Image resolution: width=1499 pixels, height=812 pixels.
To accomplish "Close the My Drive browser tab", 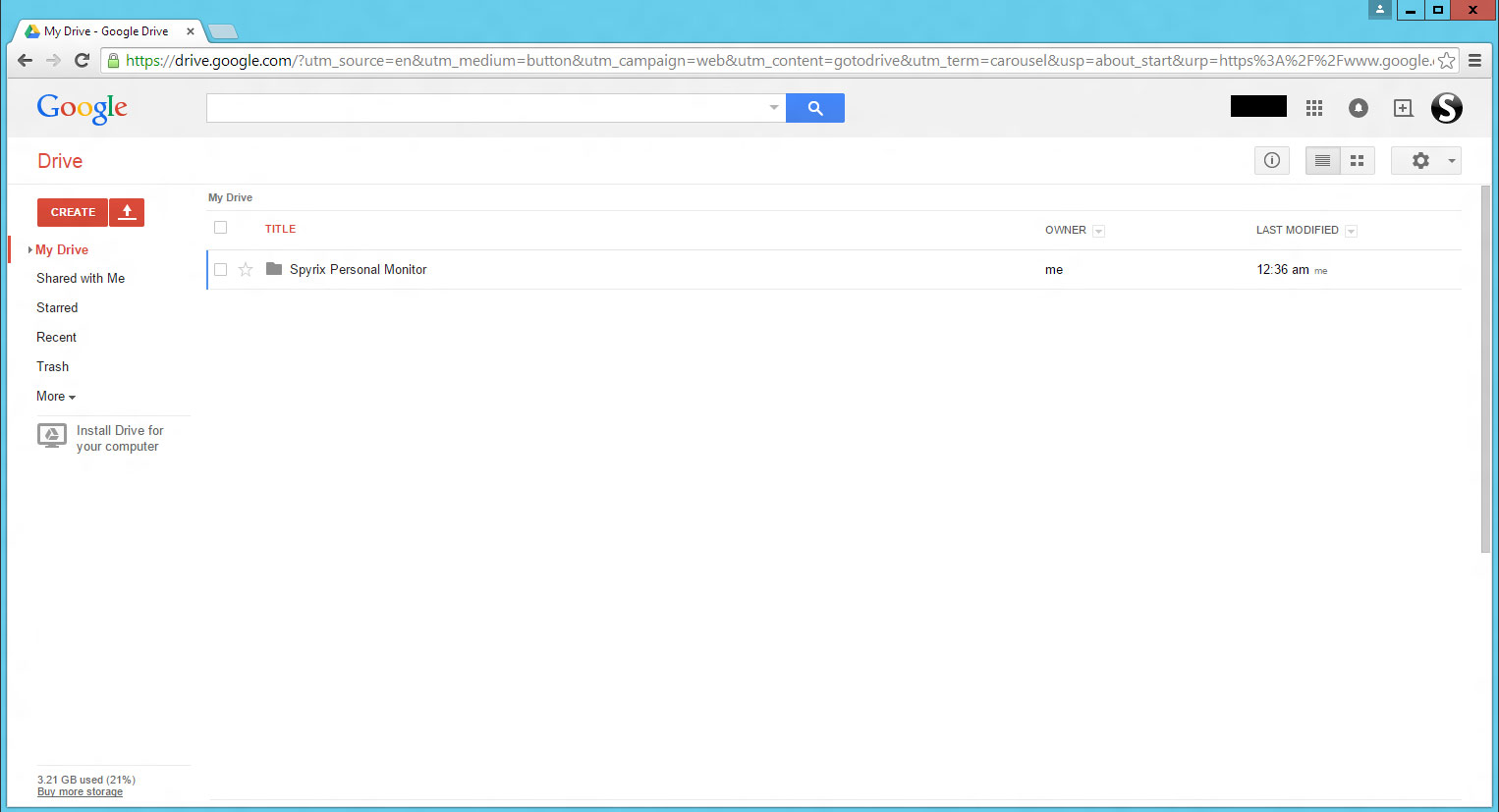I will (x=191, y=31).
